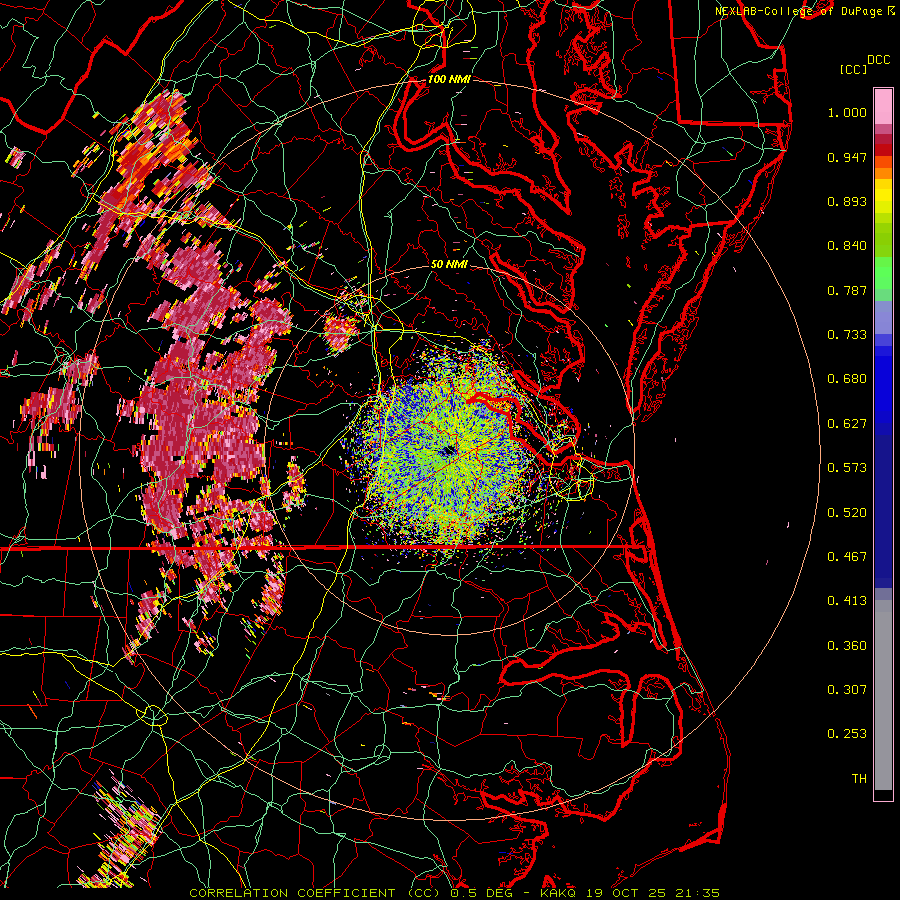Select the 0.680 scale value
The width and height of the screenshot is (900, 900).
tap(847, 379)
